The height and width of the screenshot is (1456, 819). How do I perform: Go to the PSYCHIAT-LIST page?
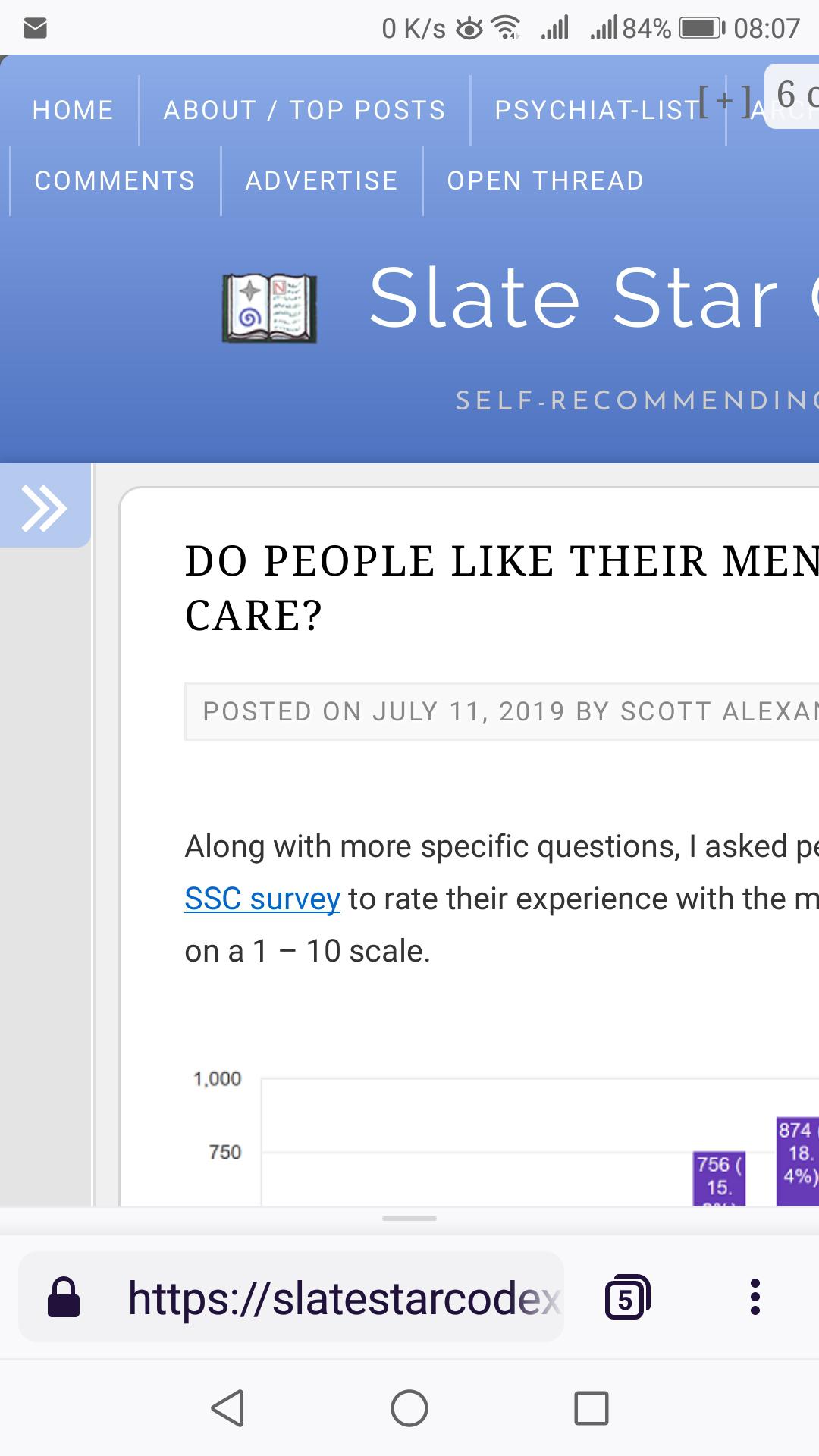[598, 110]
